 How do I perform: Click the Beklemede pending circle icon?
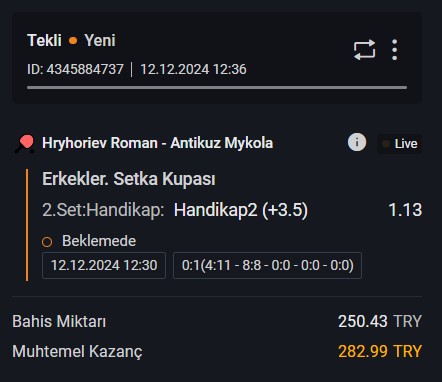(x=47, y=242)
